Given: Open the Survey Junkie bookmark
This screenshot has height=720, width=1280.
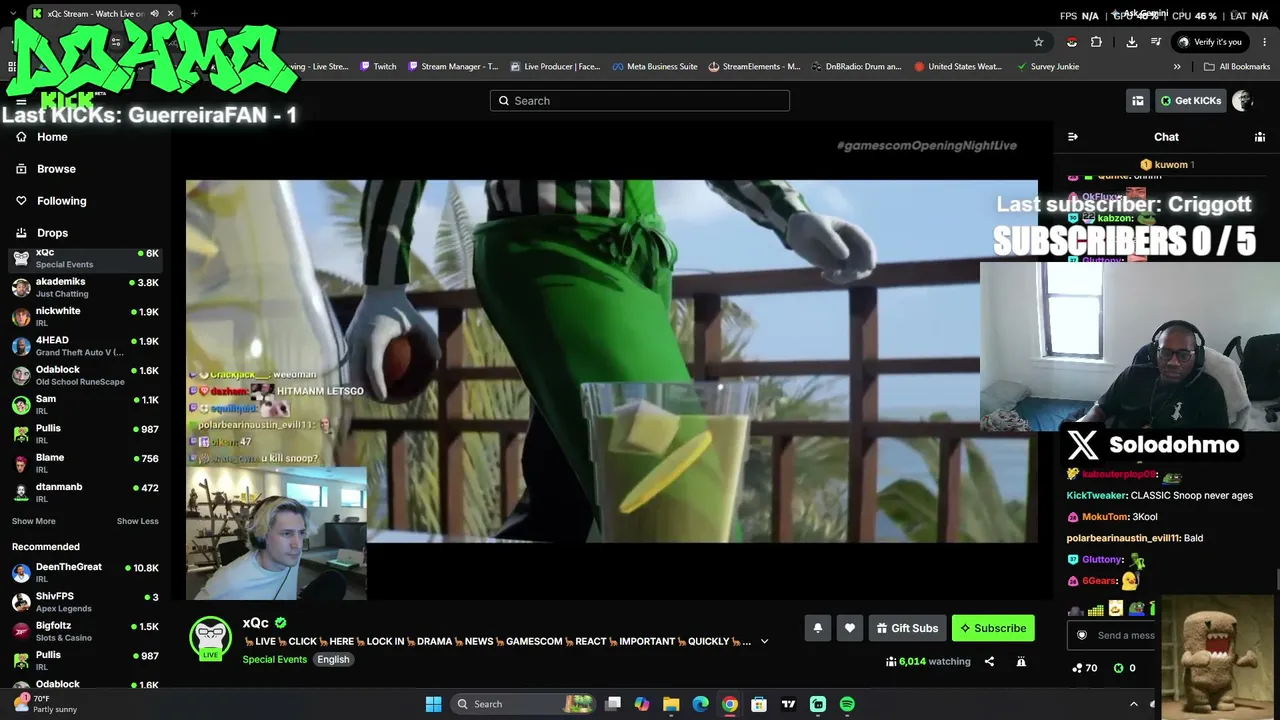Looking at the screenshot, I should coord(1047,67).
